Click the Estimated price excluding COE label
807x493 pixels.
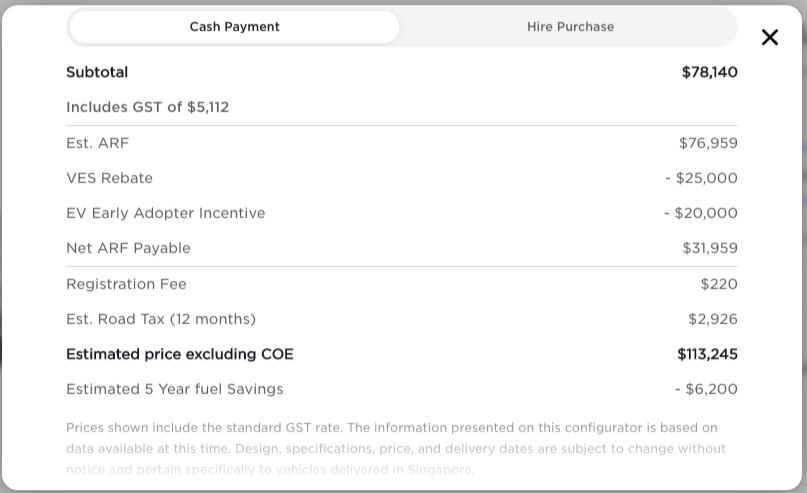pos(180,354)
